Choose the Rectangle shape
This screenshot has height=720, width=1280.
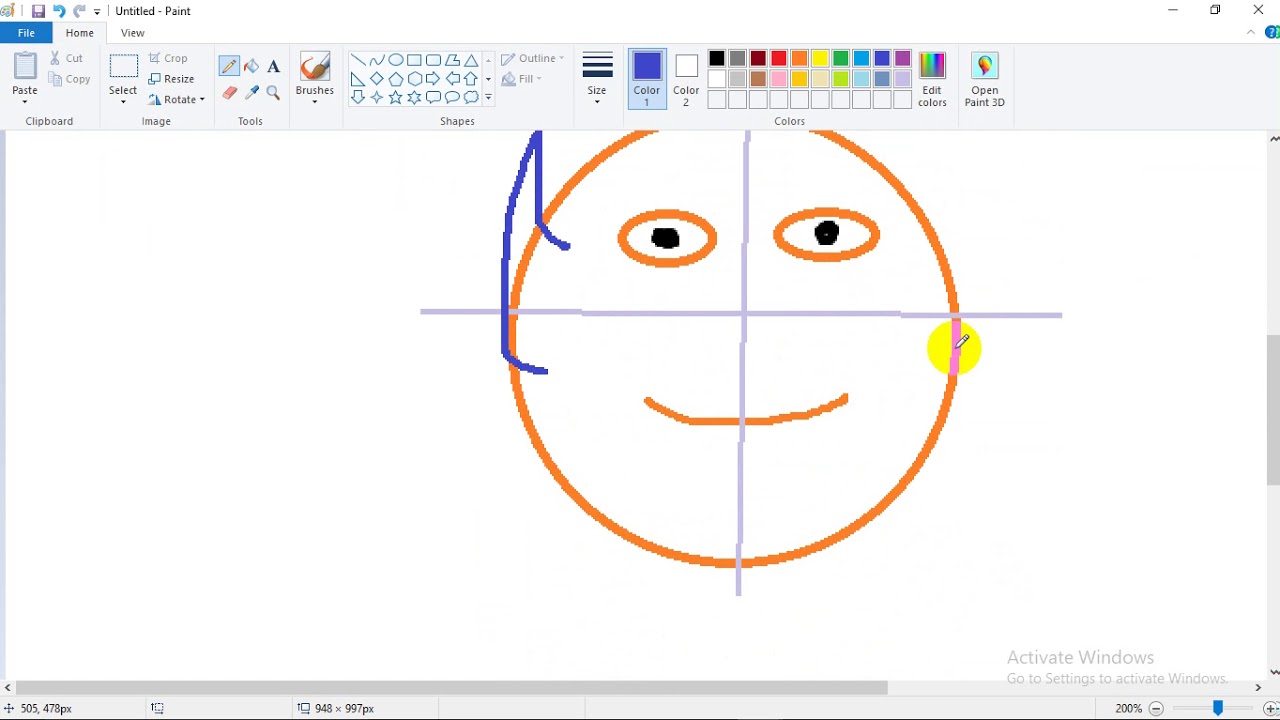pos(414,60)
